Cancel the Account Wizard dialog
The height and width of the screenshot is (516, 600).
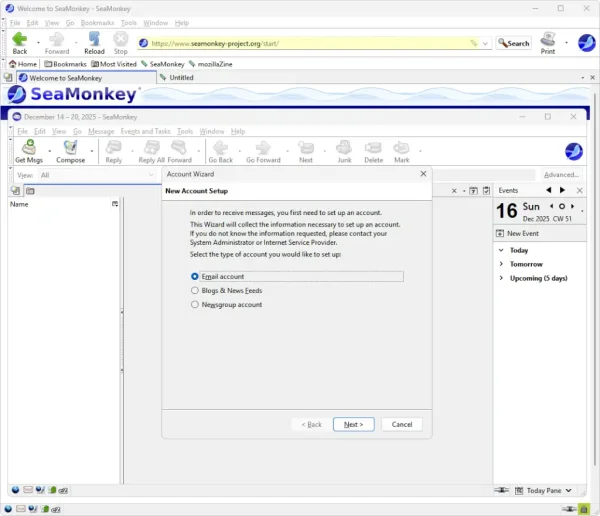(402, 425)
